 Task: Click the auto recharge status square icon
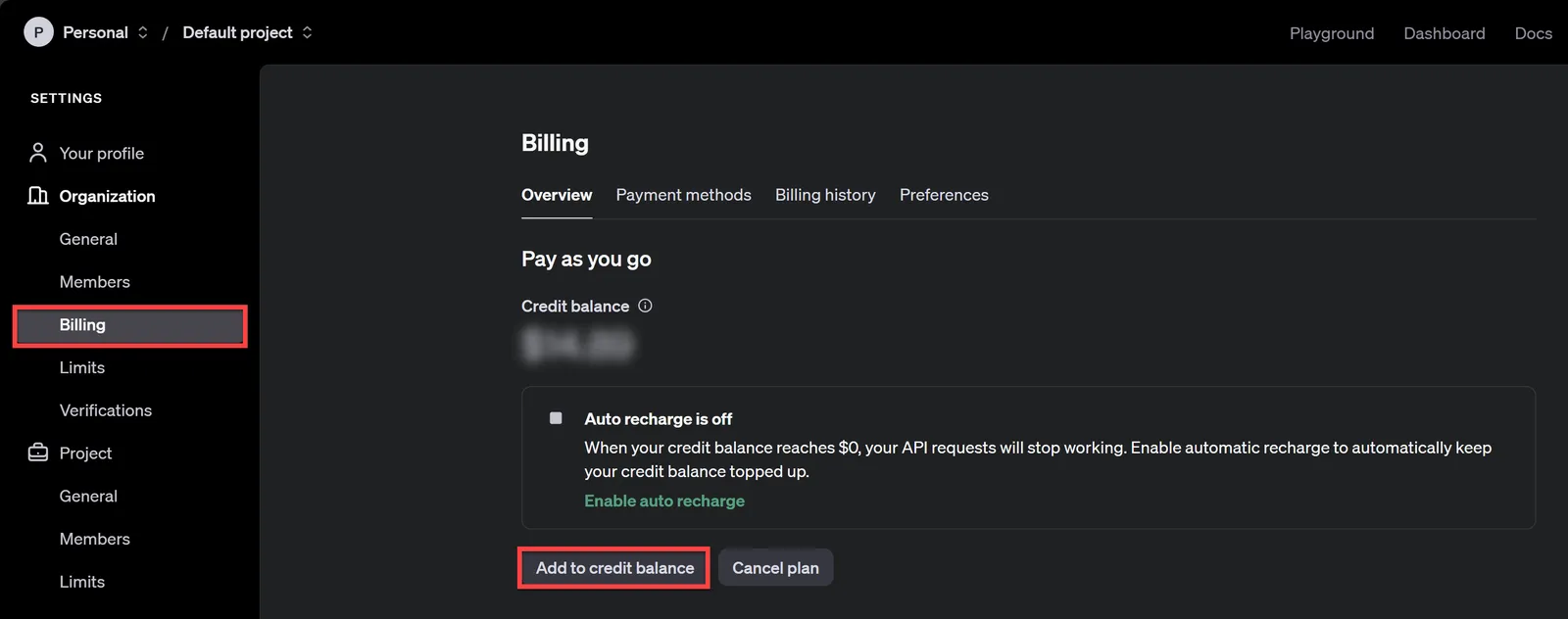pyautogui.click(x=556, y=418)
